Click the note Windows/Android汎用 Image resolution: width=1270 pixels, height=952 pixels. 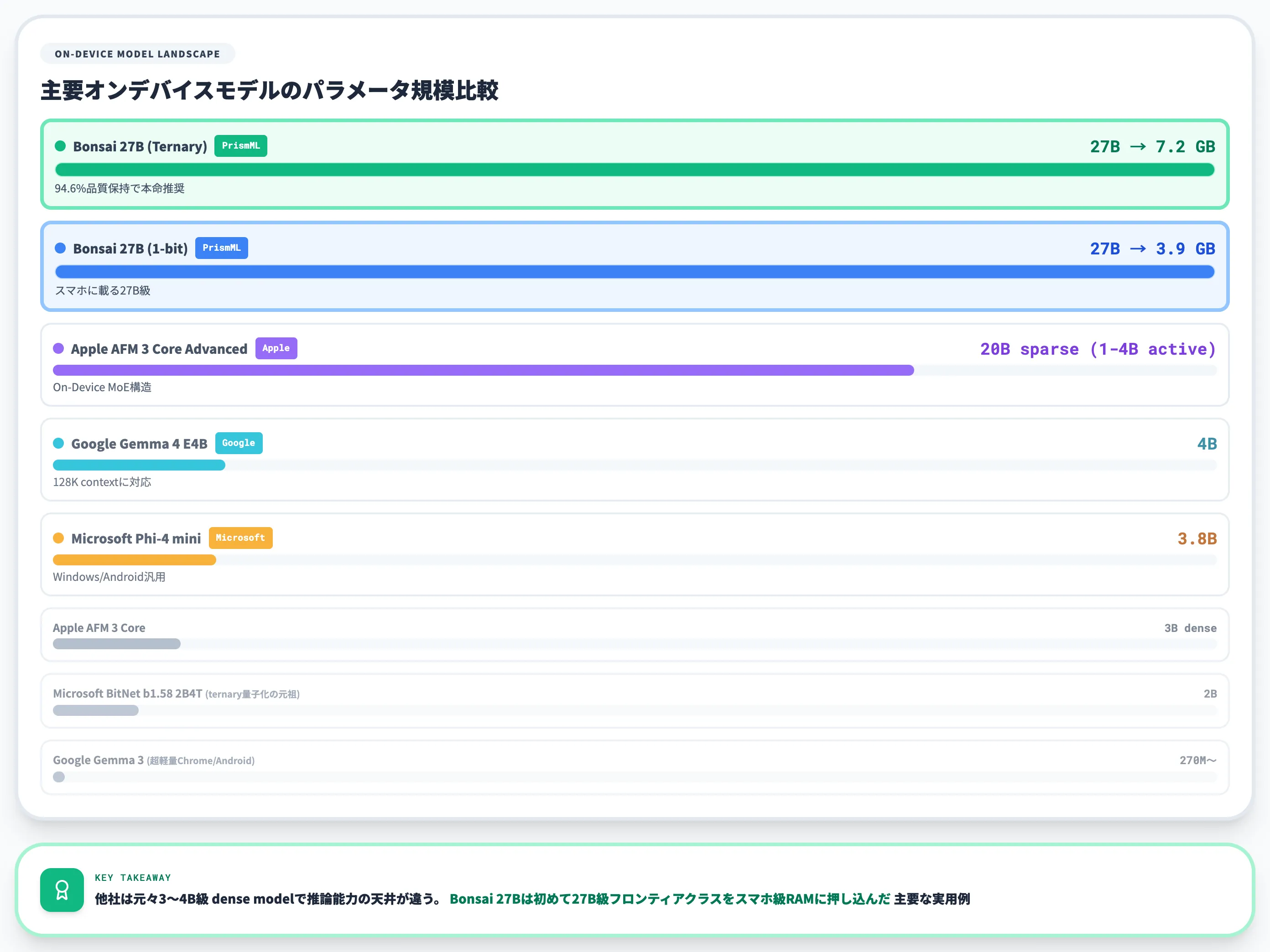(109, 577)
